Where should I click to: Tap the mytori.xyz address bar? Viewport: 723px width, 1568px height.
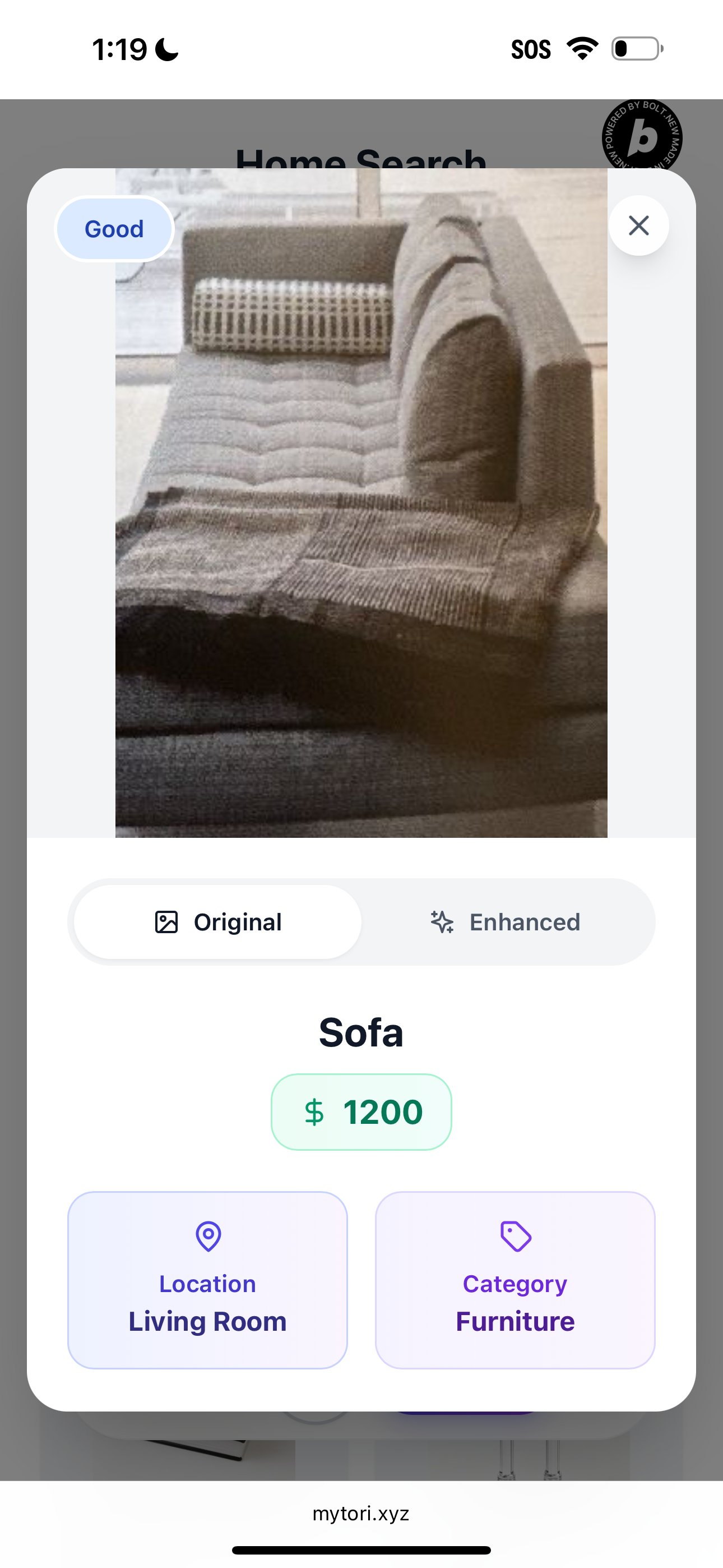pos(361,1513)
